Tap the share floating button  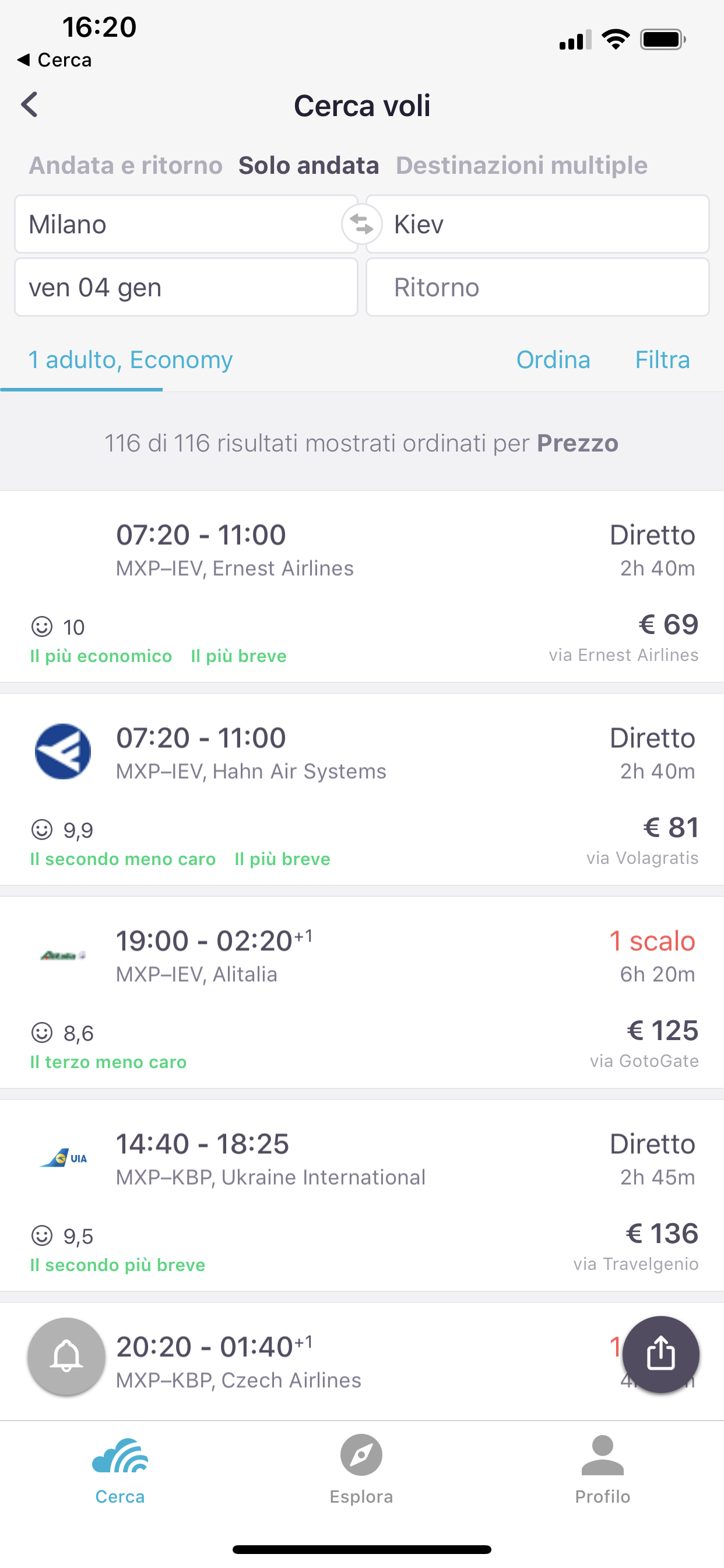660,1354
